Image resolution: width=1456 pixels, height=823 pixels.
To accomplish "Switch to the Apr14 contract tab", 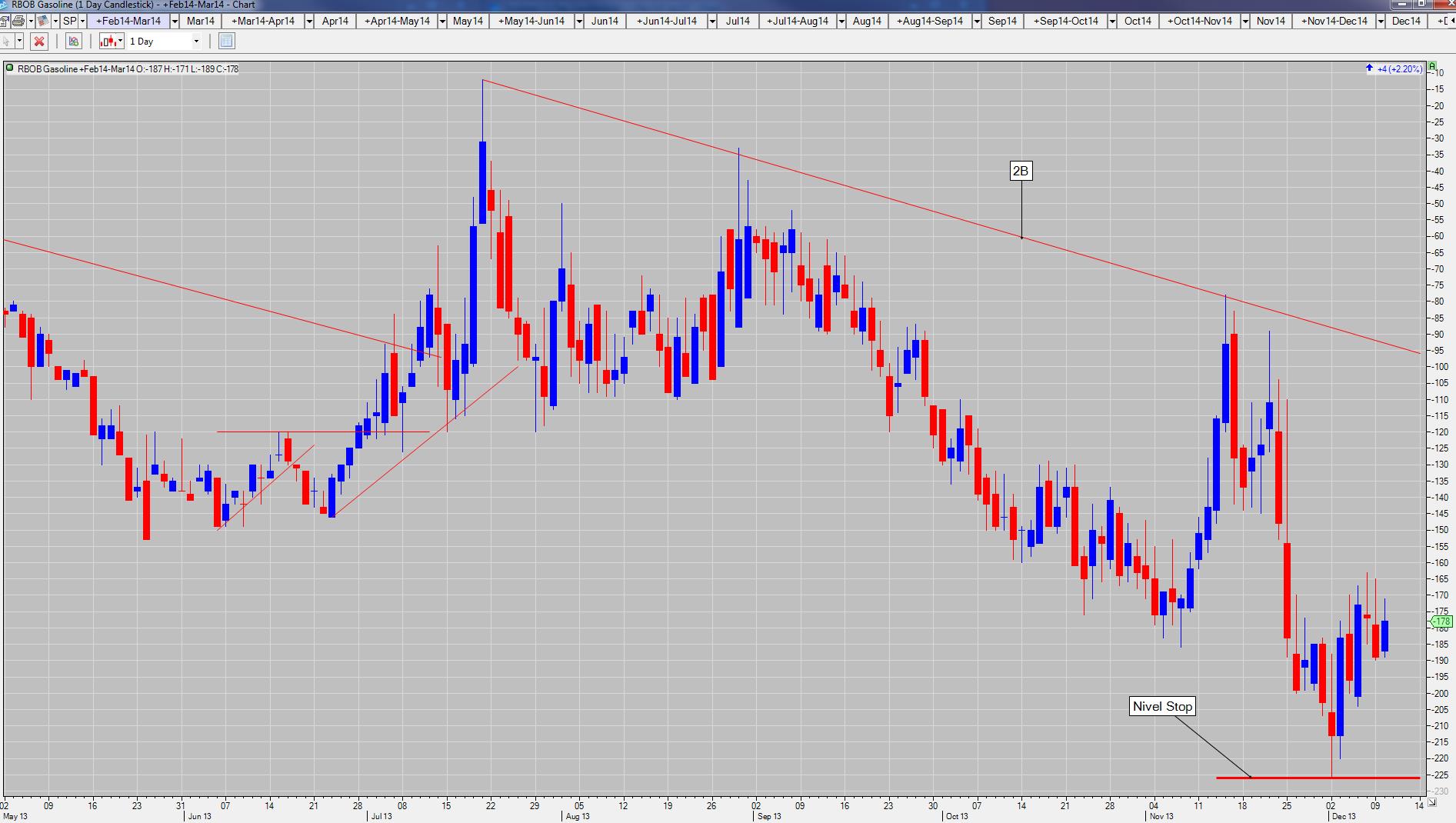I will (335, 21).
